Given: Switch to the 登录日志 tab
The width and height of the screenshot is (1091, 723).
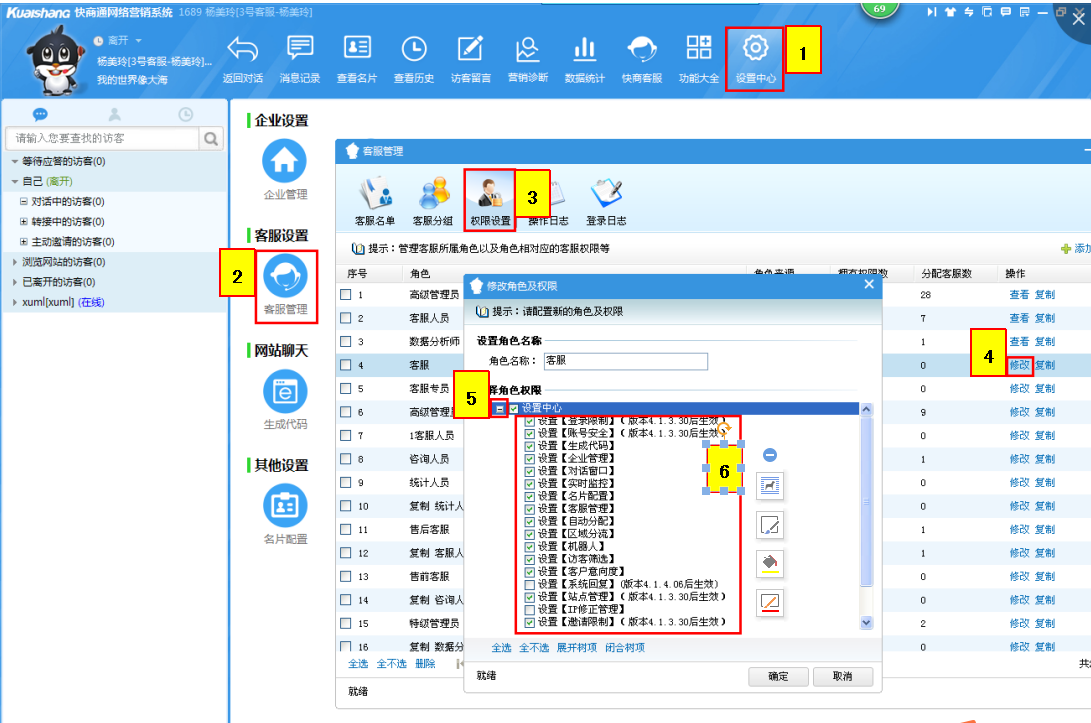Looking at the screenshot, I should (606, 197).
